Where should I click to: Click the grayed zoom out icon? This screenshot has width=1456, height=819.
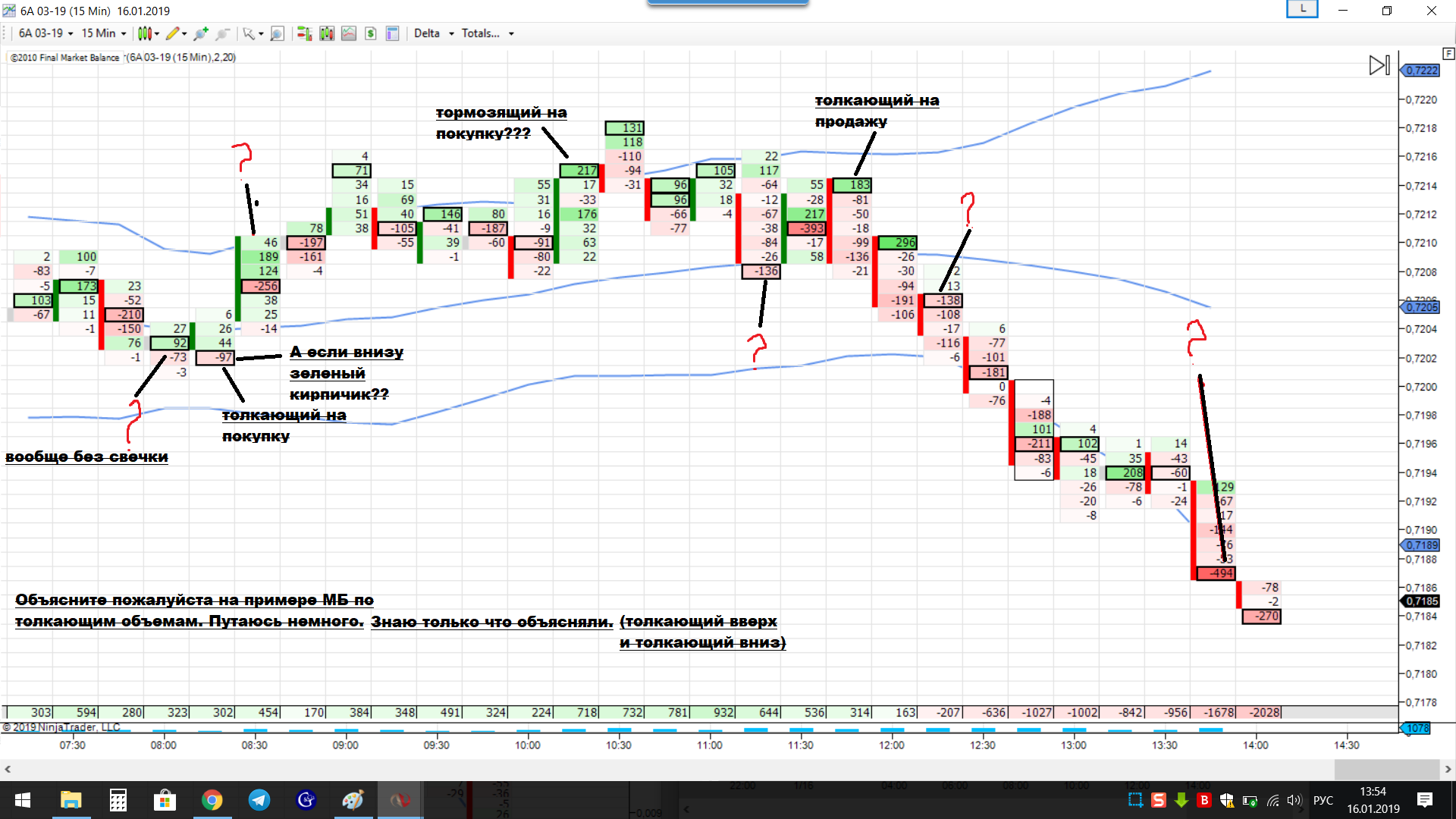pyautogui.click(x=223, y=33)
